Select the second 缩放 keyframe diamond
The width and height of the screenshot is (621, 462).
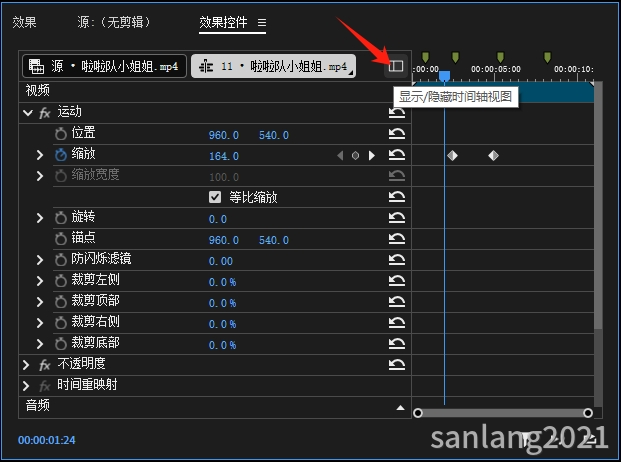pyautogui.click(x=493, y=156)
